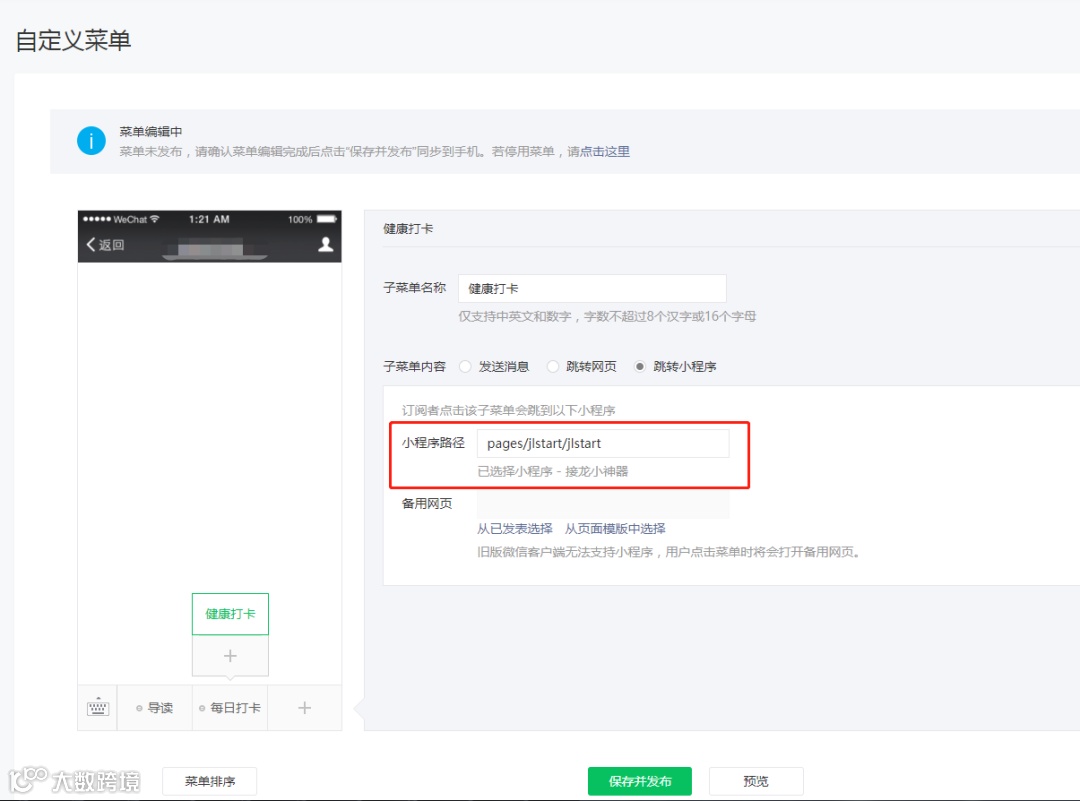Image resolution: width=1080 pixels, height=801 pixels.
Task: Select the 跳转小程序 radio option
Action: pyautogui.click(x=638, y=366)
